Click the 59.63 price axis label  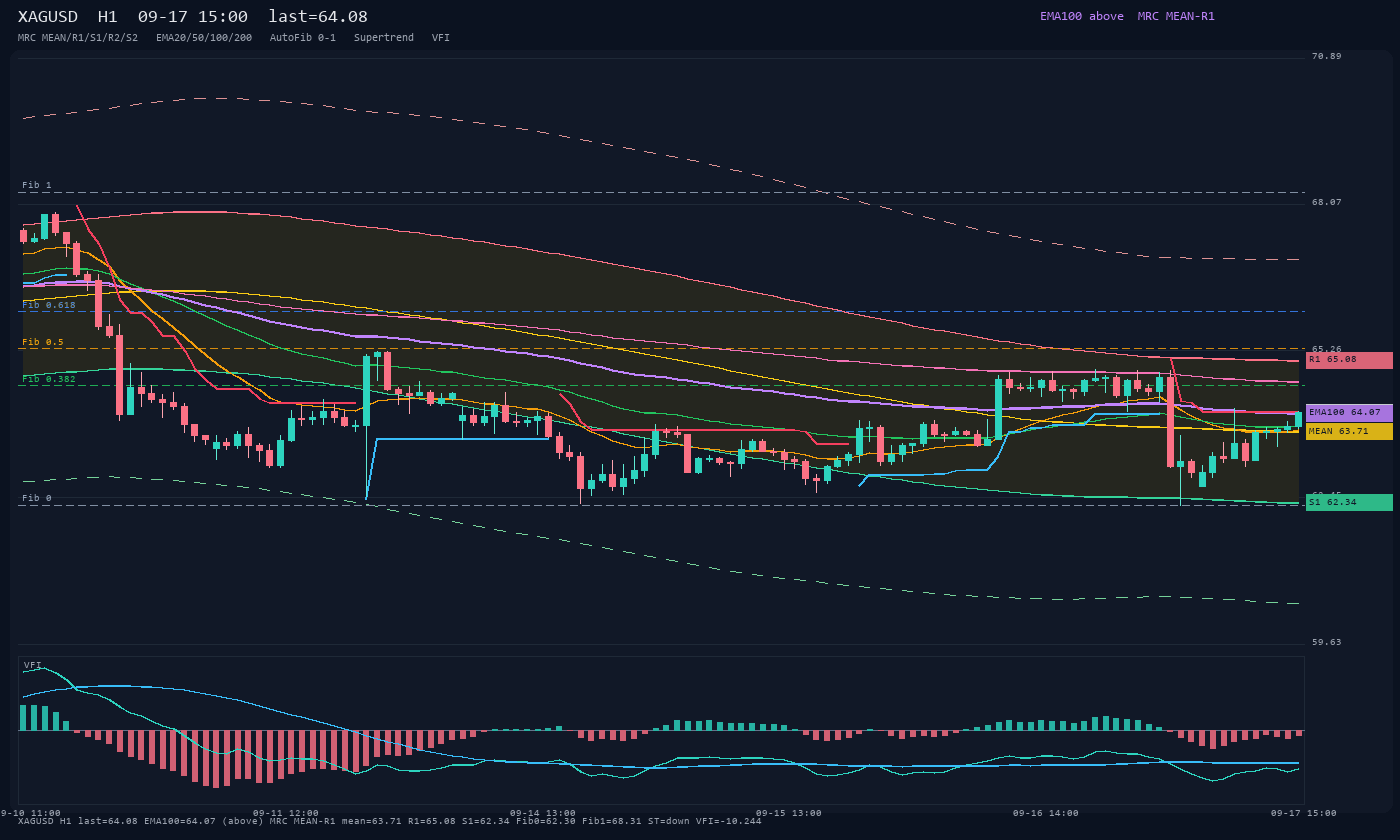pyautogui.click(x=1327, y=642)
